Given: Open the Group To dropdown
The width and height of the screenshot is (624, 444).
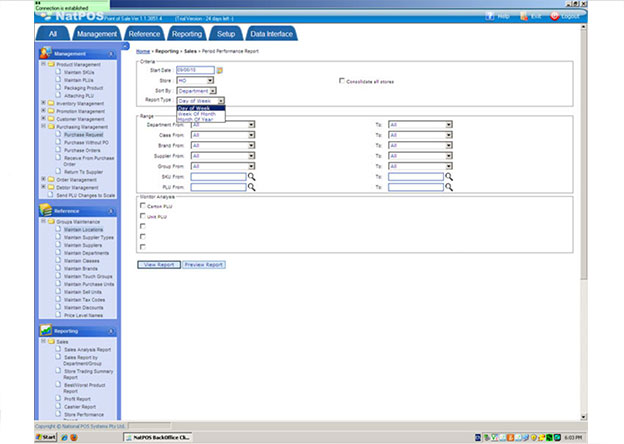Looking at the screenshot, I should coord(420,166).
